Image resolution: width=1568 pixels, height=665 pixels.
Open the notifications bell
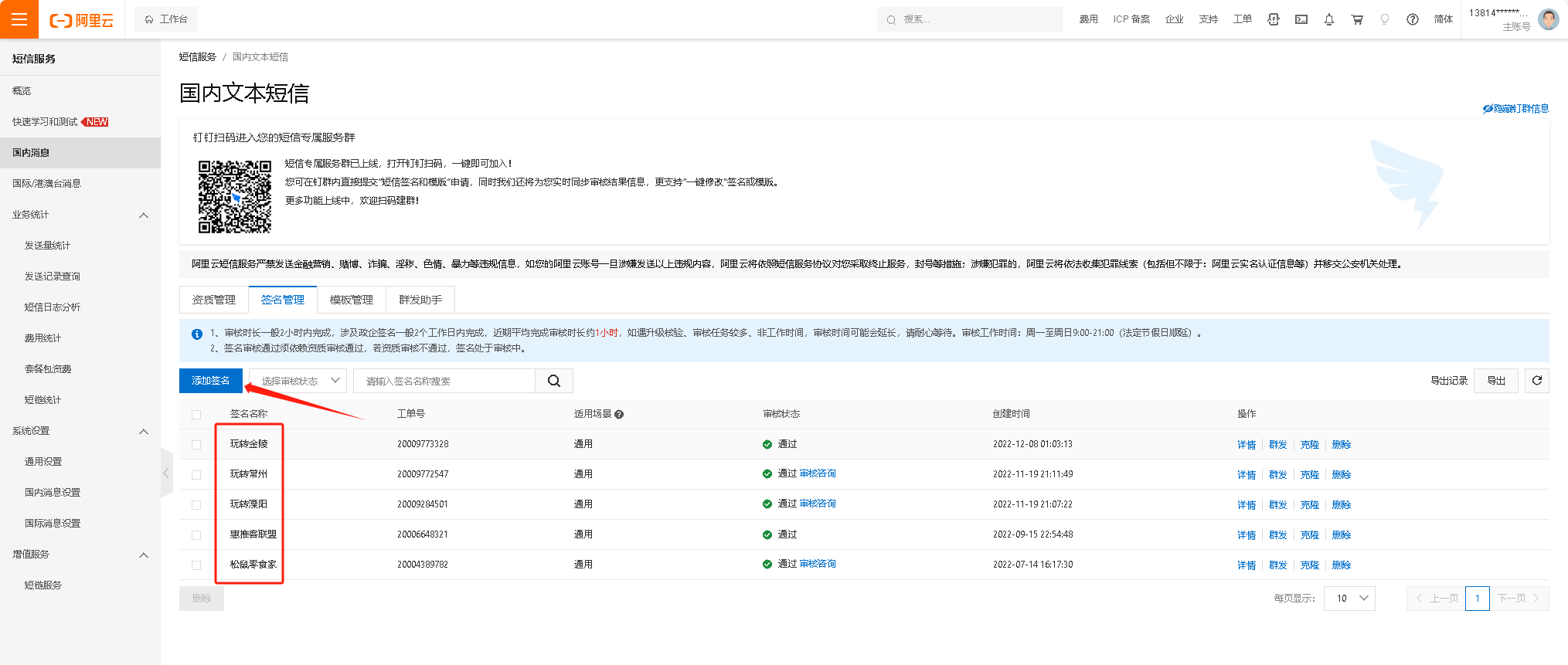click(1329, 19)
